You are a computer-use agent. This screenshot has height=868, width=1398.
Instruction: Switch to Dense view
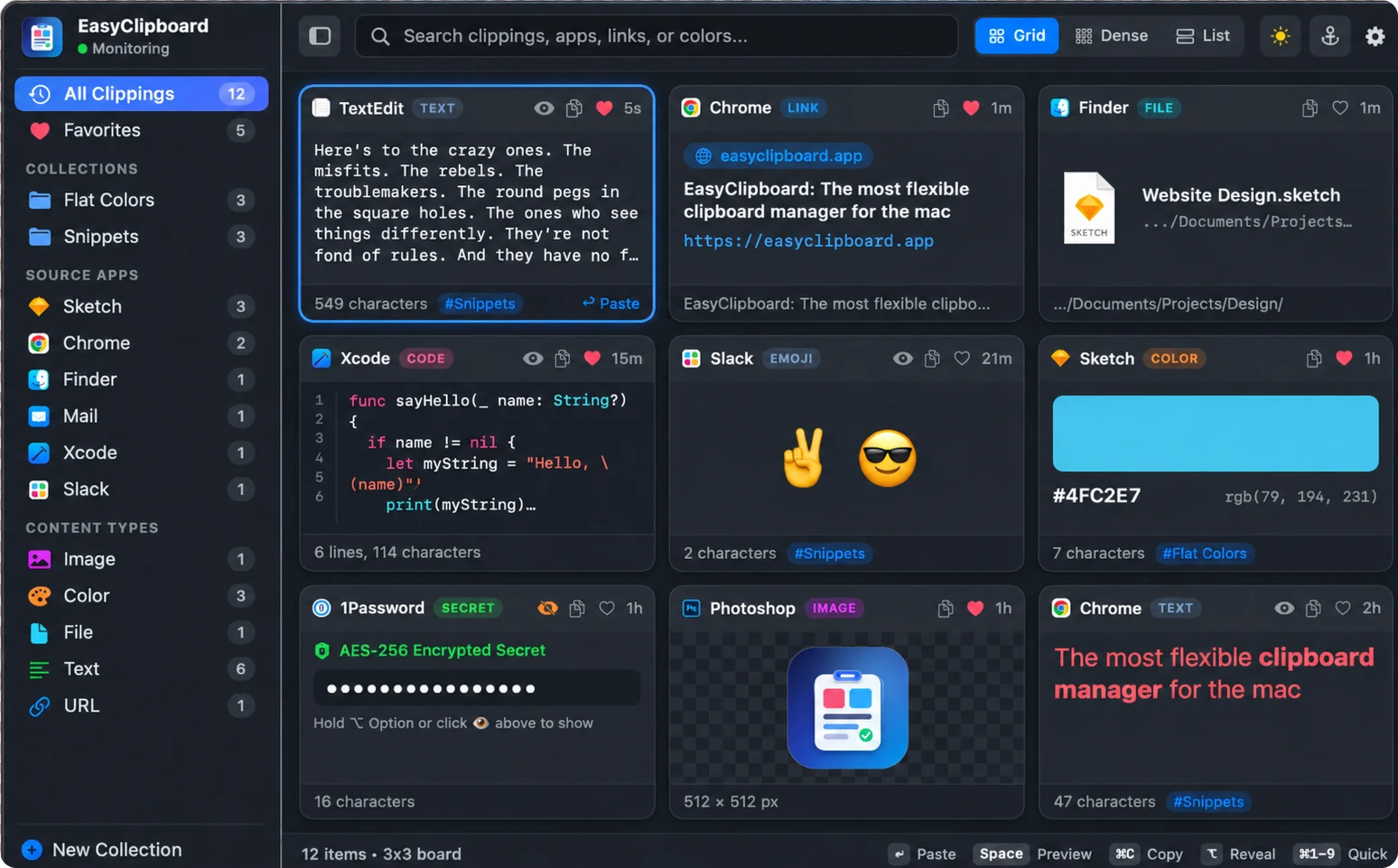1112,36
